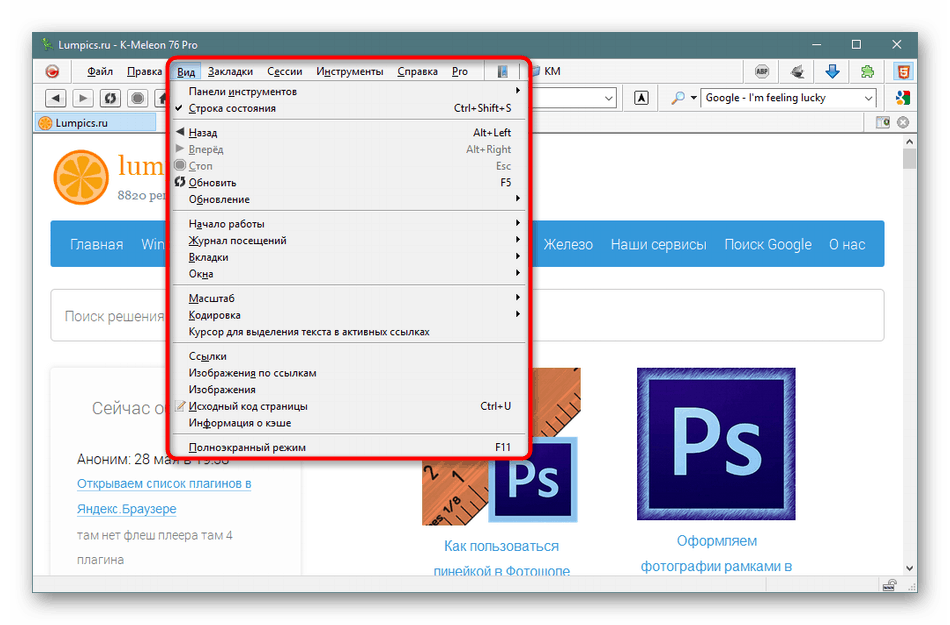Click the green puzzle piece plugin icon

coord(868,71)
